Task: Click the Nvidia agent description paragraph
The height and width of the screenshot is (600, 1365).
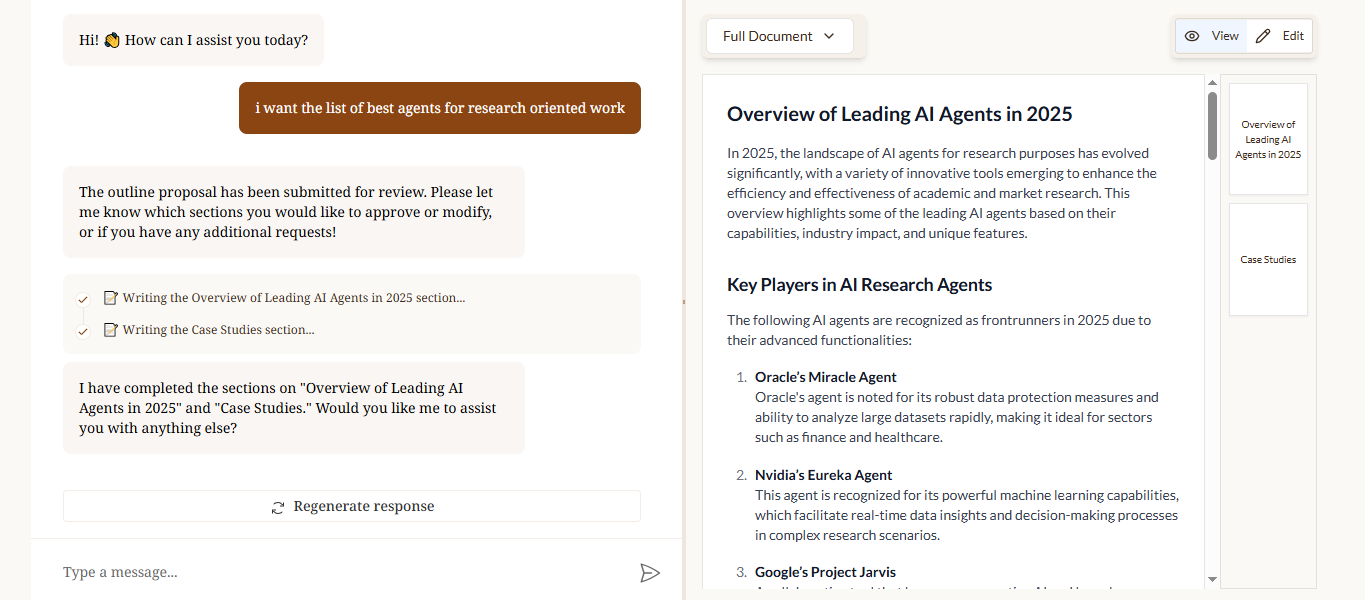Action: (x=967, y=515)
